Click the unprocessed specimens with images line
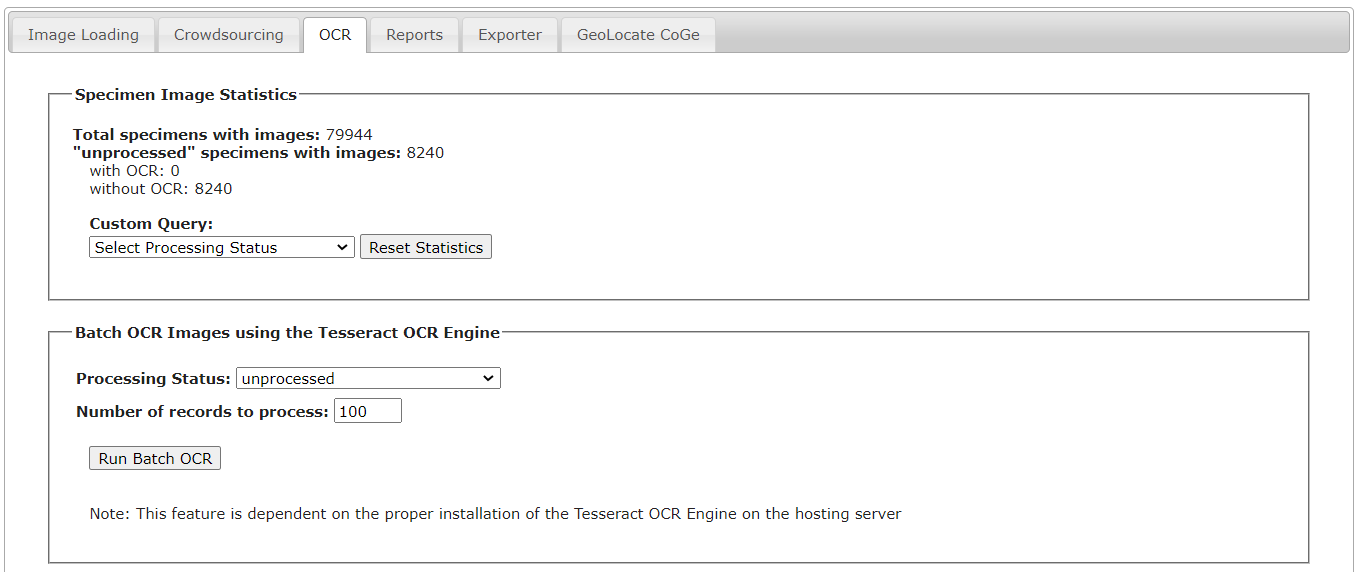Screen dimensions: 1363x572 pyautogui.click(x=258, y=153)
